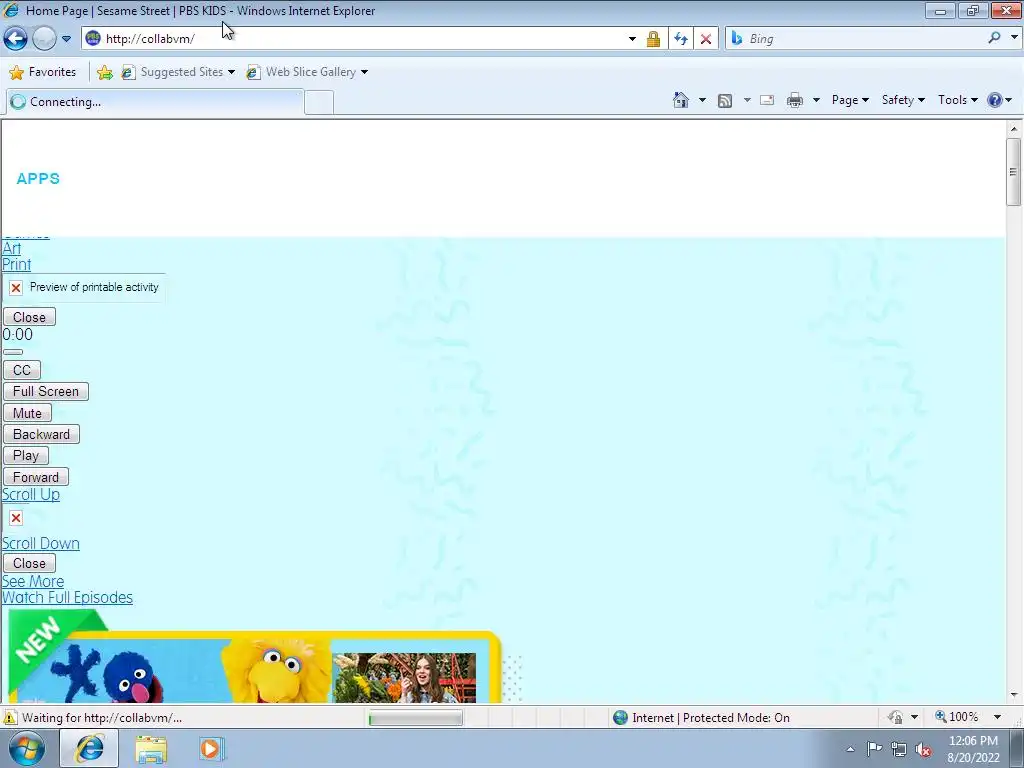The image size is (1024, 768).
Task: Toggle CC closed captions button
Action: (22, 370)
